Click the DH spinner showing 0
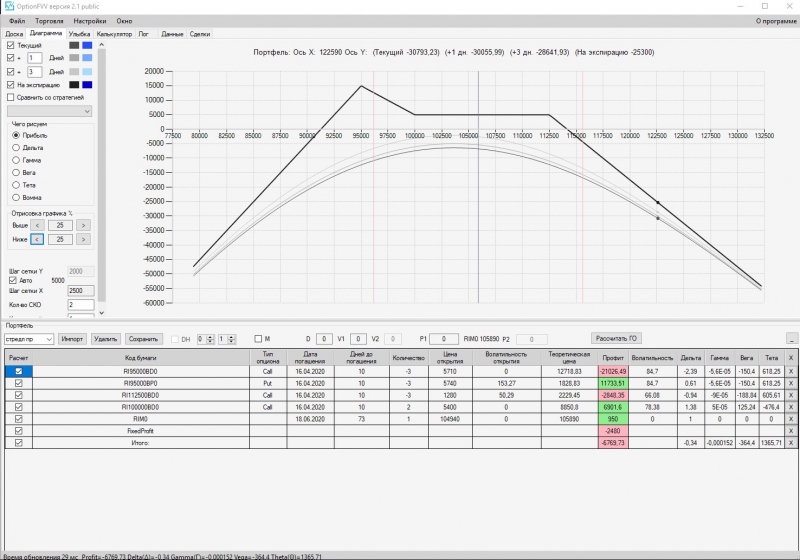 (206, 339)
